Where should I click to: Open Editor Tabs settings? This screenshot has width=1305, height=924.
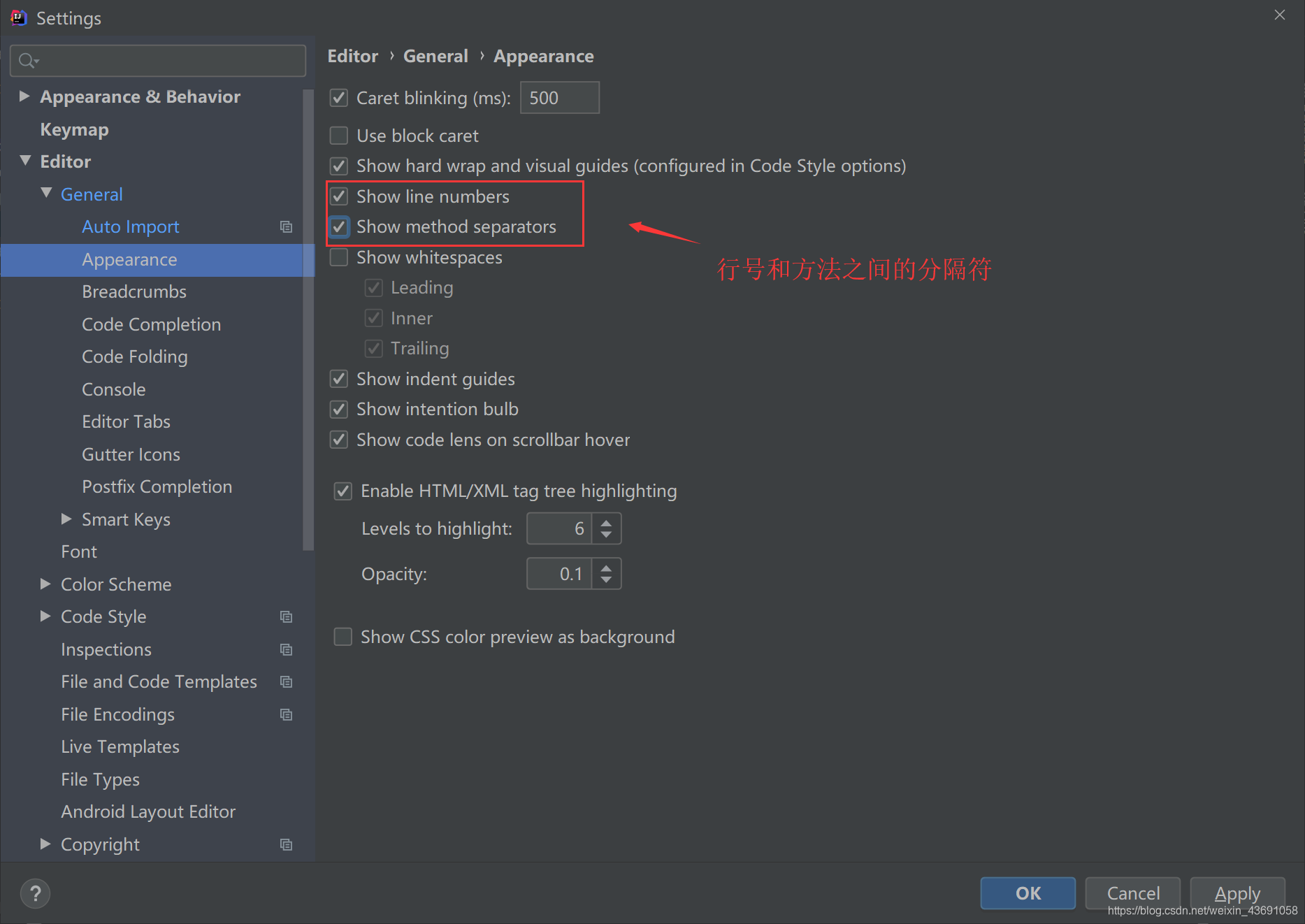(x=127, y=421)
